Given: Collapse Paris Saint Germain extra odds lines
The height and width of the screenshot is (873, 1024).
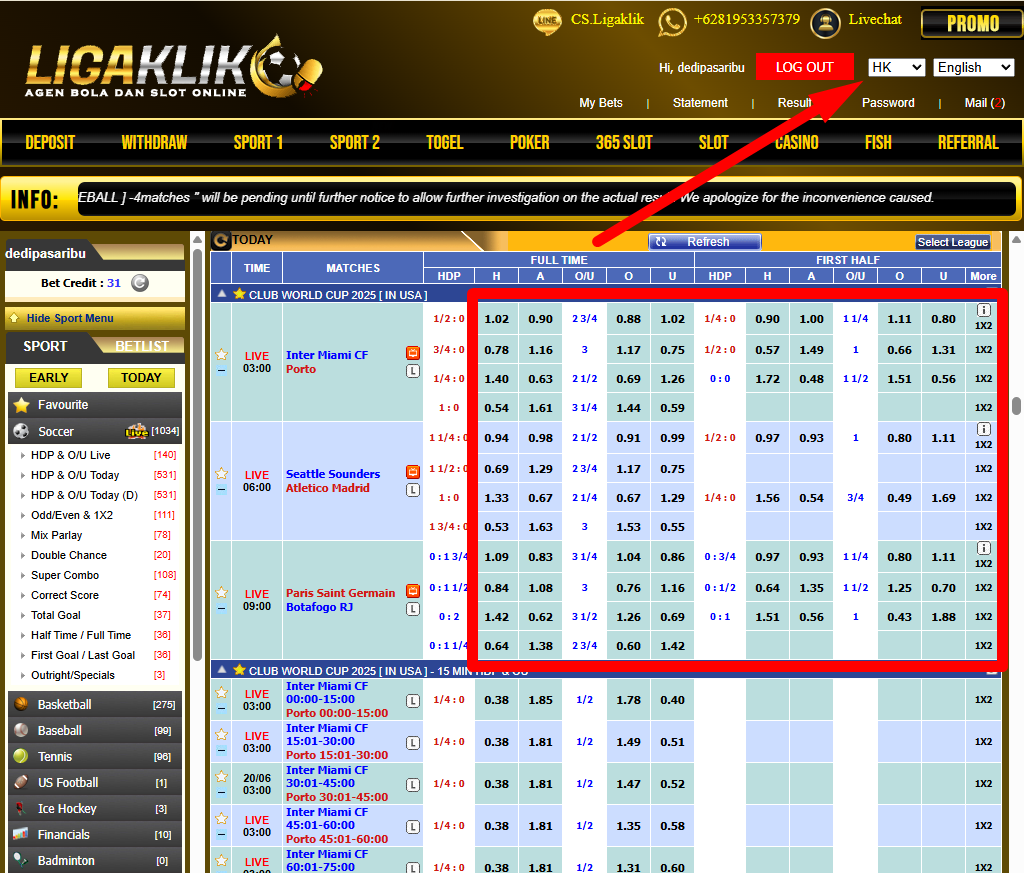Looking at the screenshot, I should tap(221, 608).
